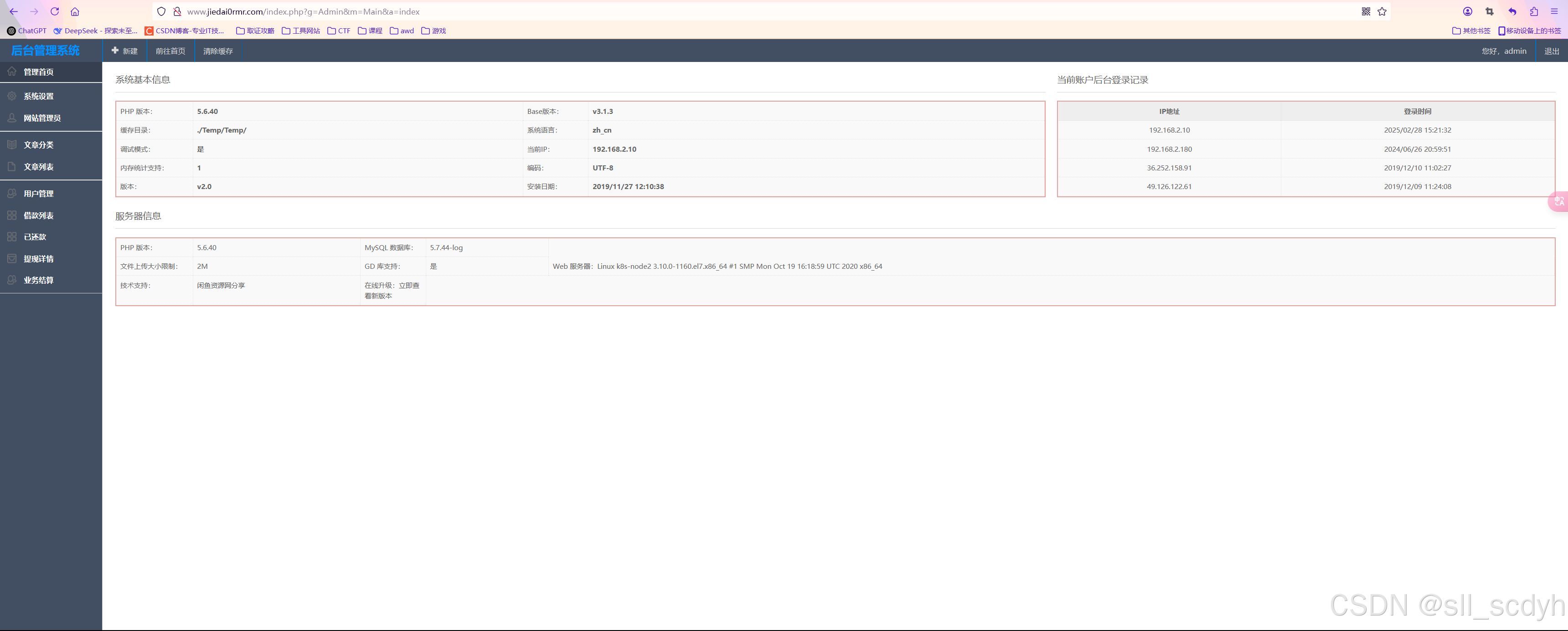Click login record IP 36.252.158.91
1568x631 pixels.
click(x=1169, y=168)
